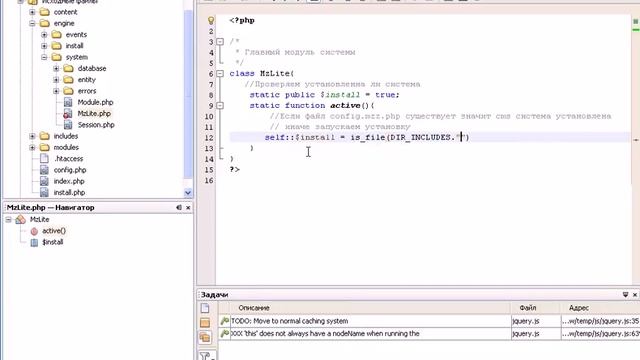Click the MzLite class icon in Navigator
This screenshot has width=640, height=360.
tap(20, 220)
